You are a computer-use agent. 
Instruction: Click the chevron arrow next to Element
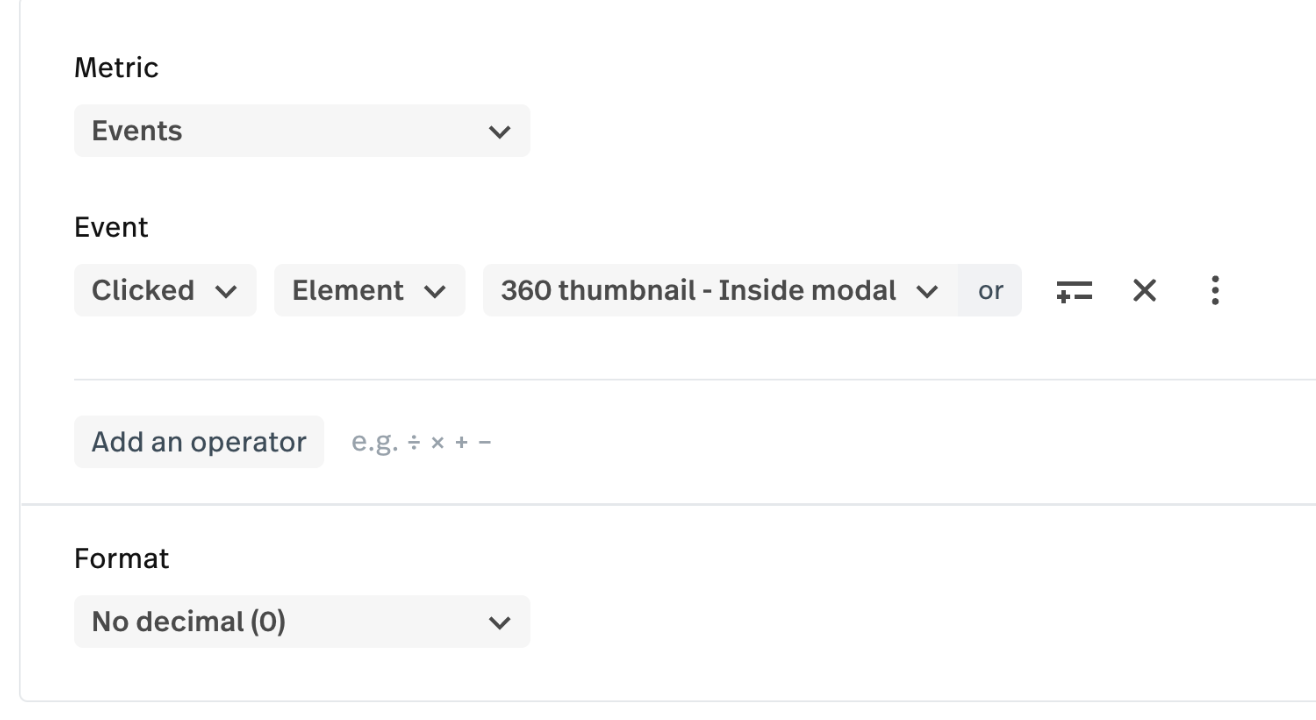point(436,291)
